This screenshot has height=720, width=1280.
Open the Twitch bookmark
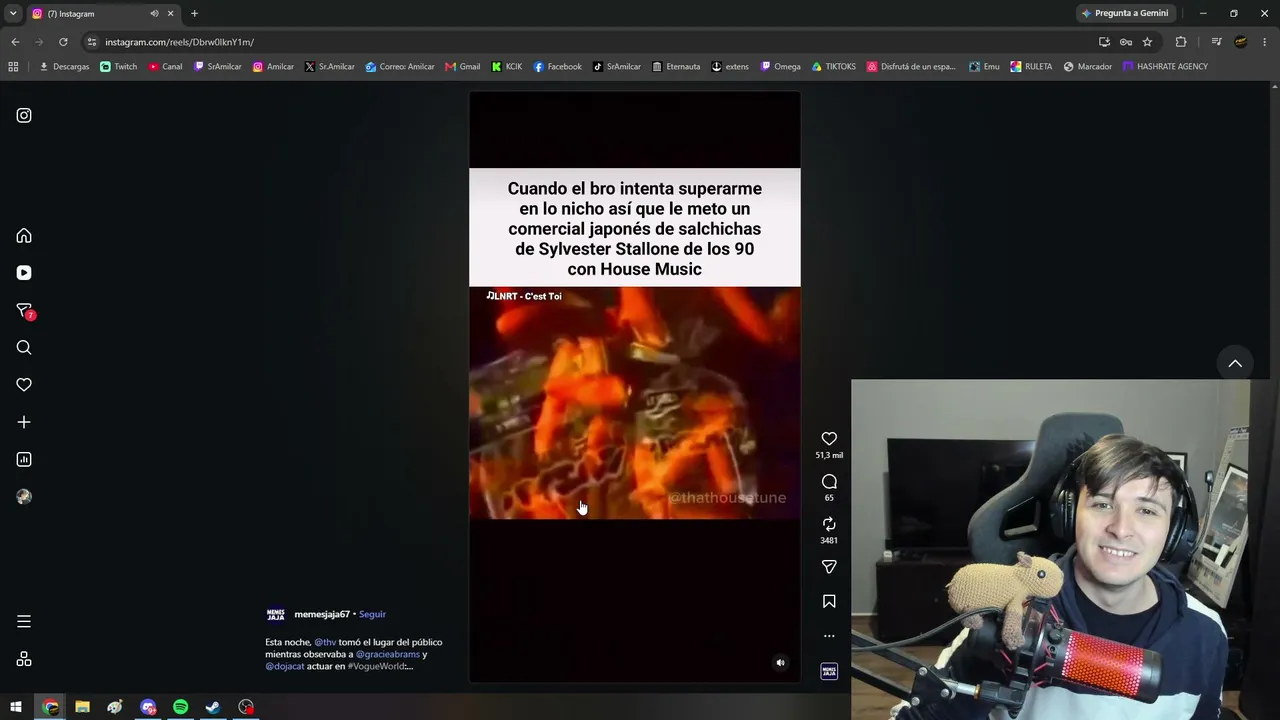click(119, 67)
